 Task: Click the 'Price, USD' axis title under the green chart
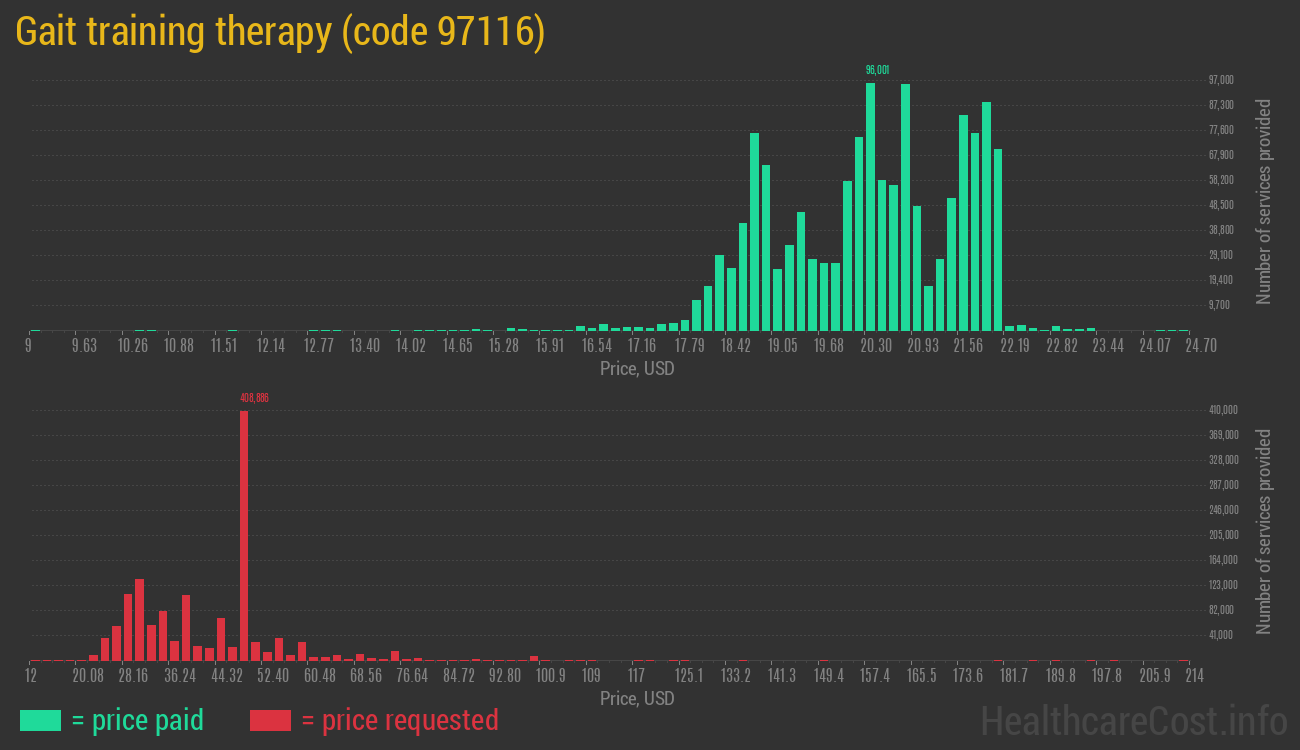(x=637, y=369)
